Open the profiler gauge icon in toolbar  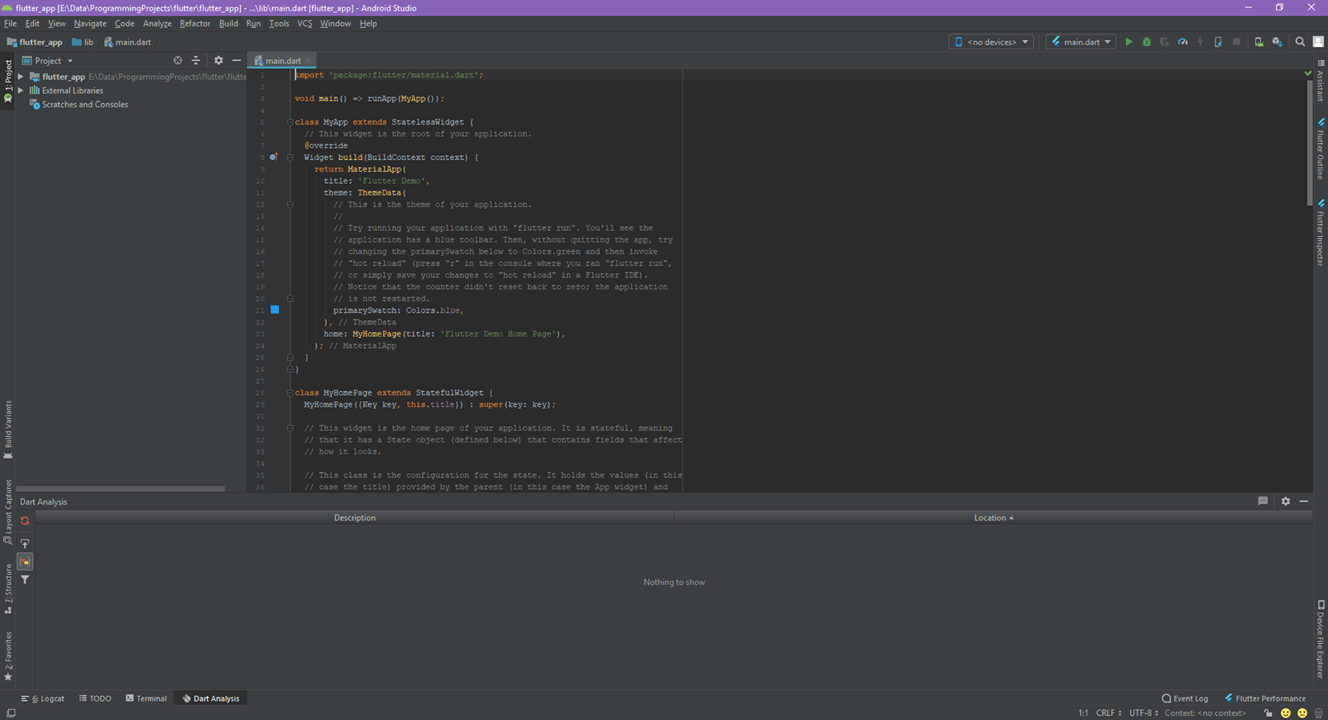point(1182,42)
